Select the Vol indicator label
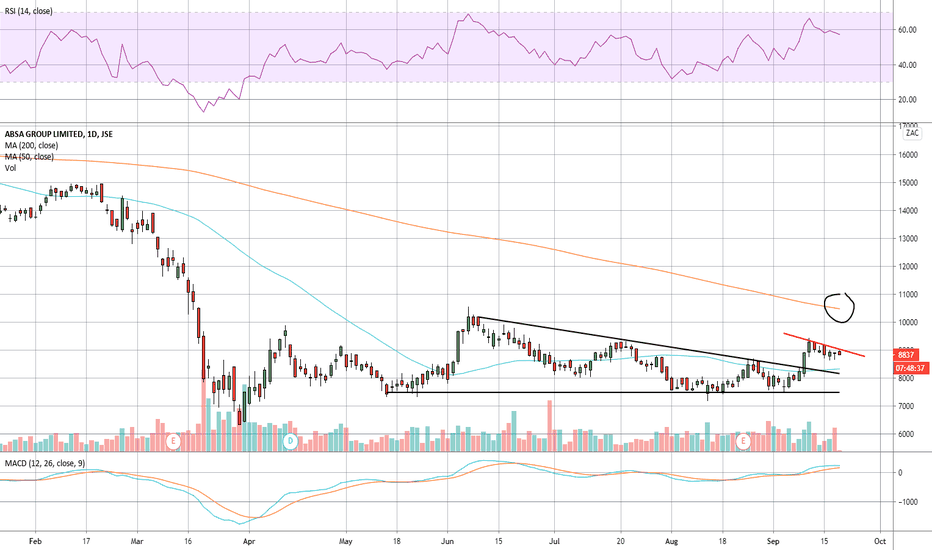This screenshot has width=932, height=550. point(10,168)
